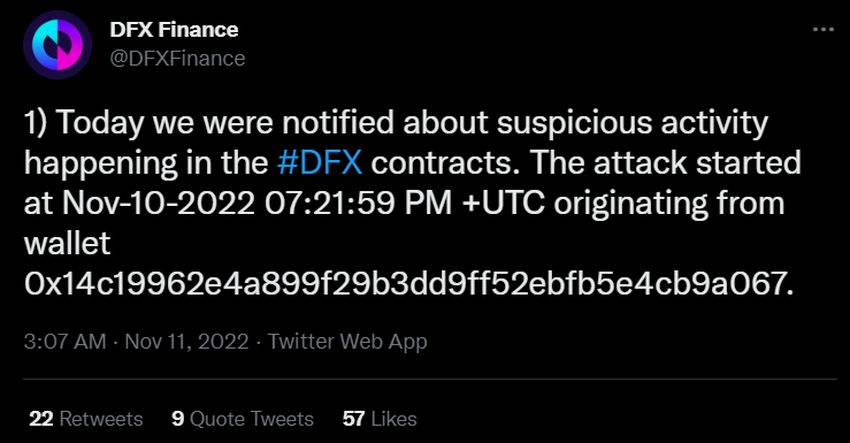
Task: View the 57 Likes list
Action: [x=380, y=418]
